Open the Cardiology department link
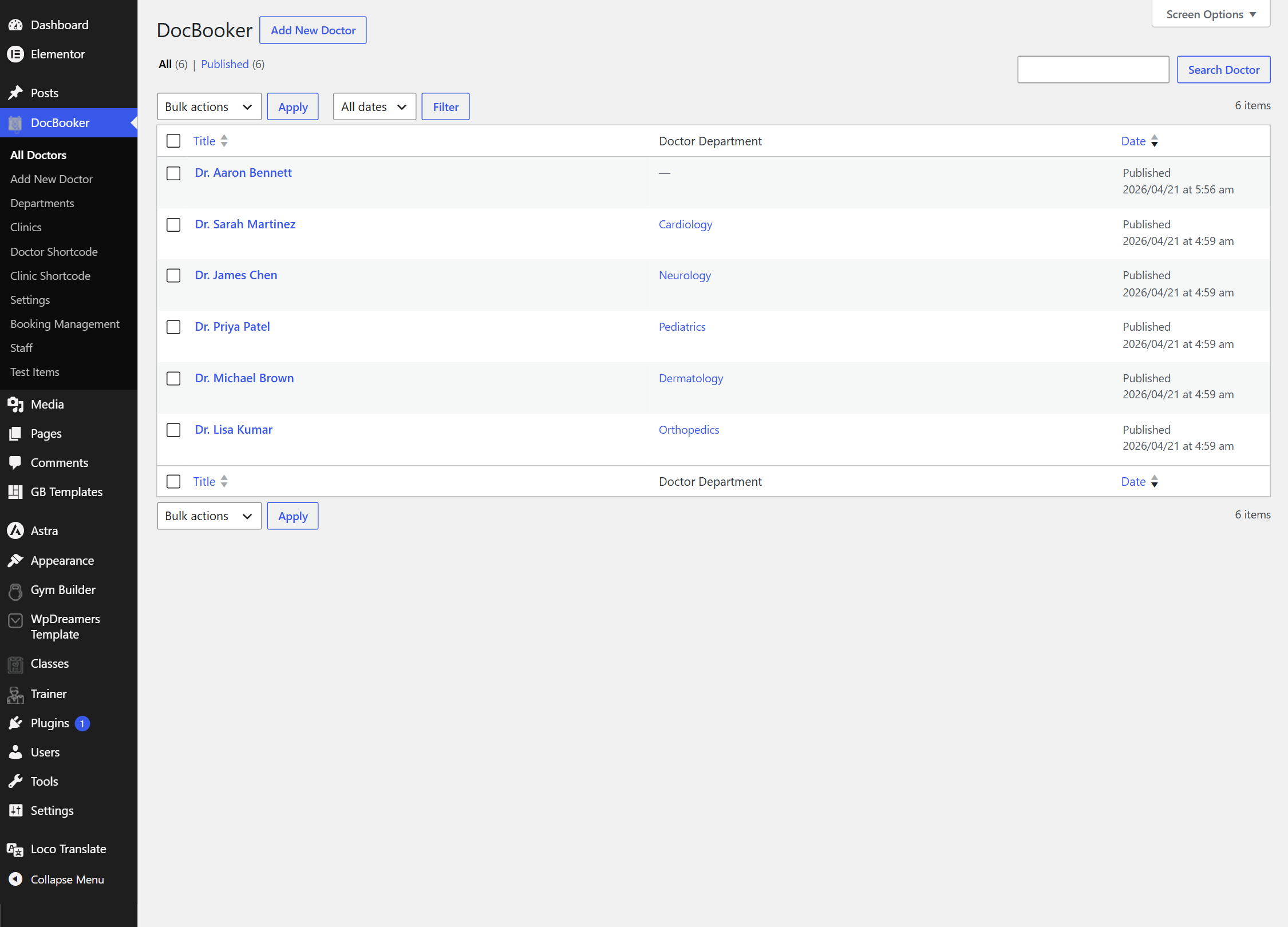 685,224
